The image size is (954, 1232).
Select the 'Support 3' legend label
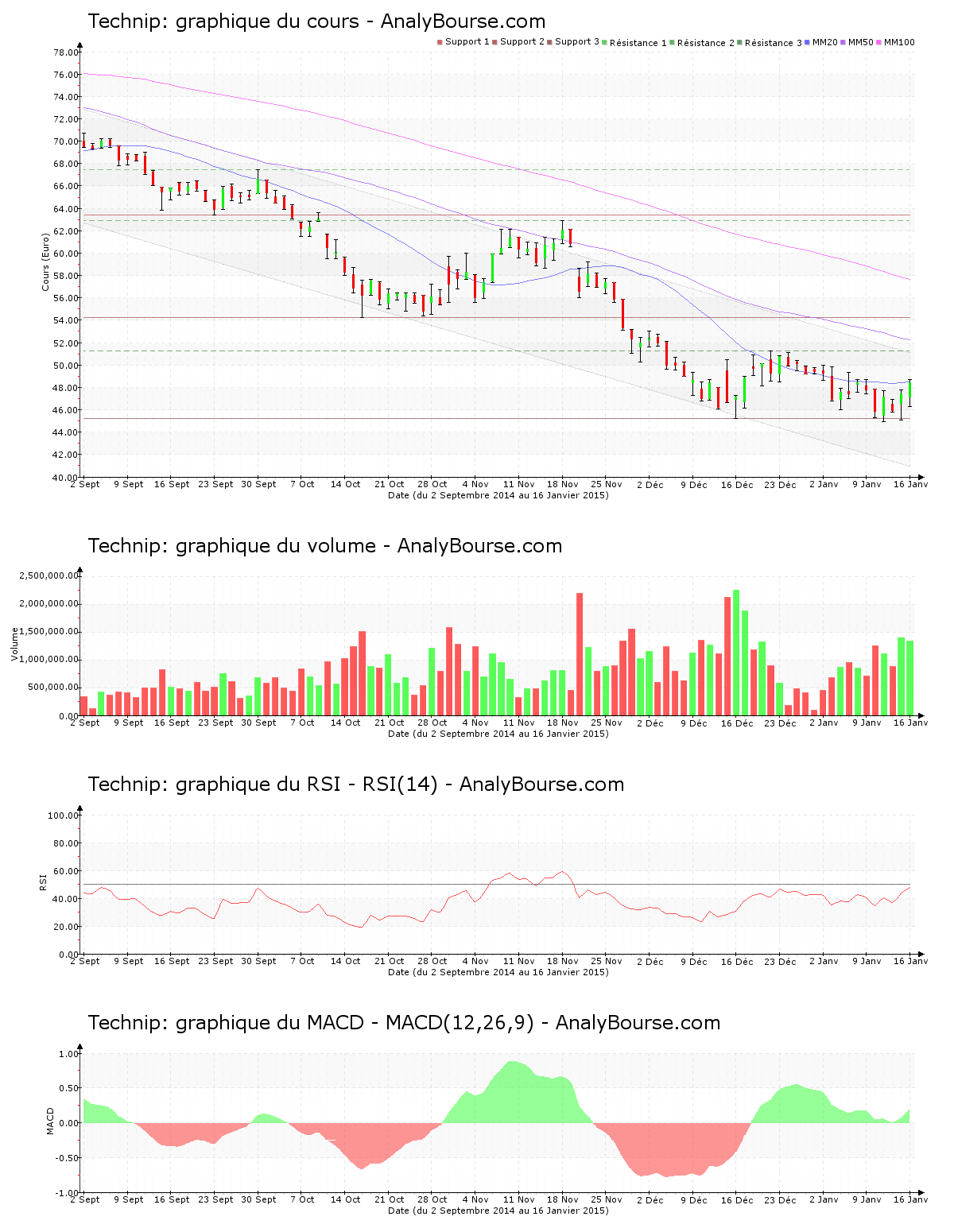point(577,42)
